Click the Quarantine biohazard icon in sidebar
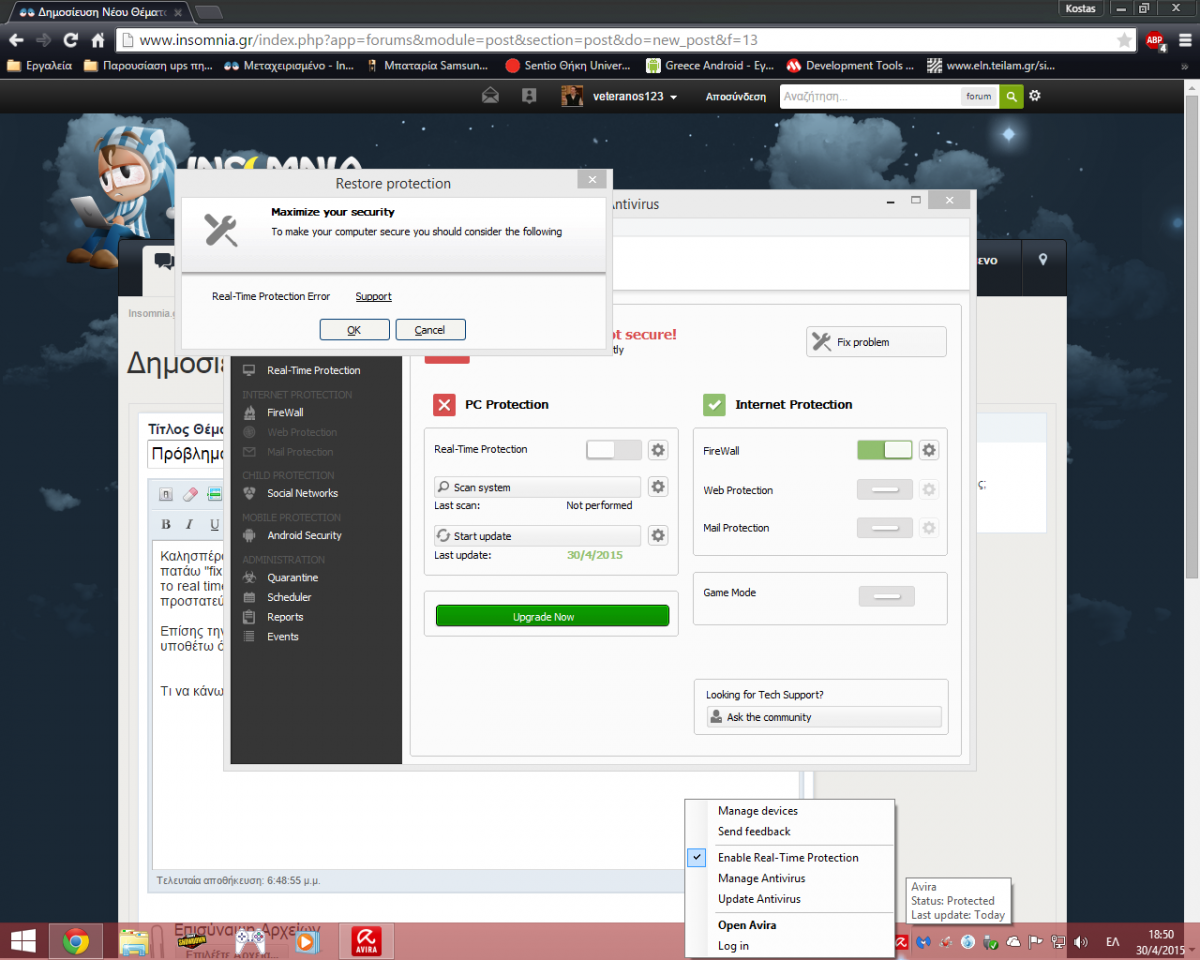This screenshot has width=1200, height=960. click(249, 578)
